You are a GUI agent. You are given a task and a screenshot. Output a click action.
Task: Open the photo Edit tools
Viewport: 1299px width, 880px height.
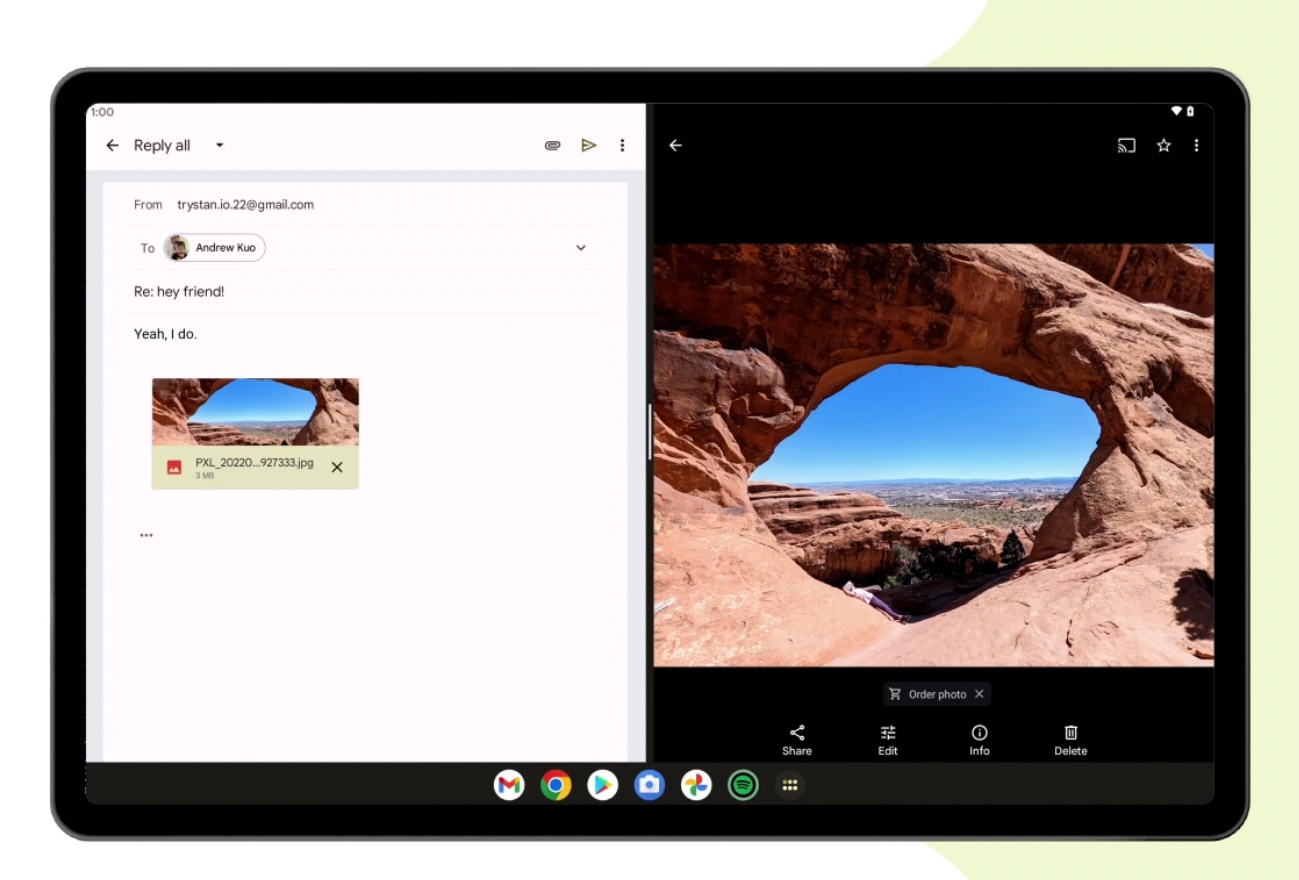pyautogui.click(x=888, y=740)
